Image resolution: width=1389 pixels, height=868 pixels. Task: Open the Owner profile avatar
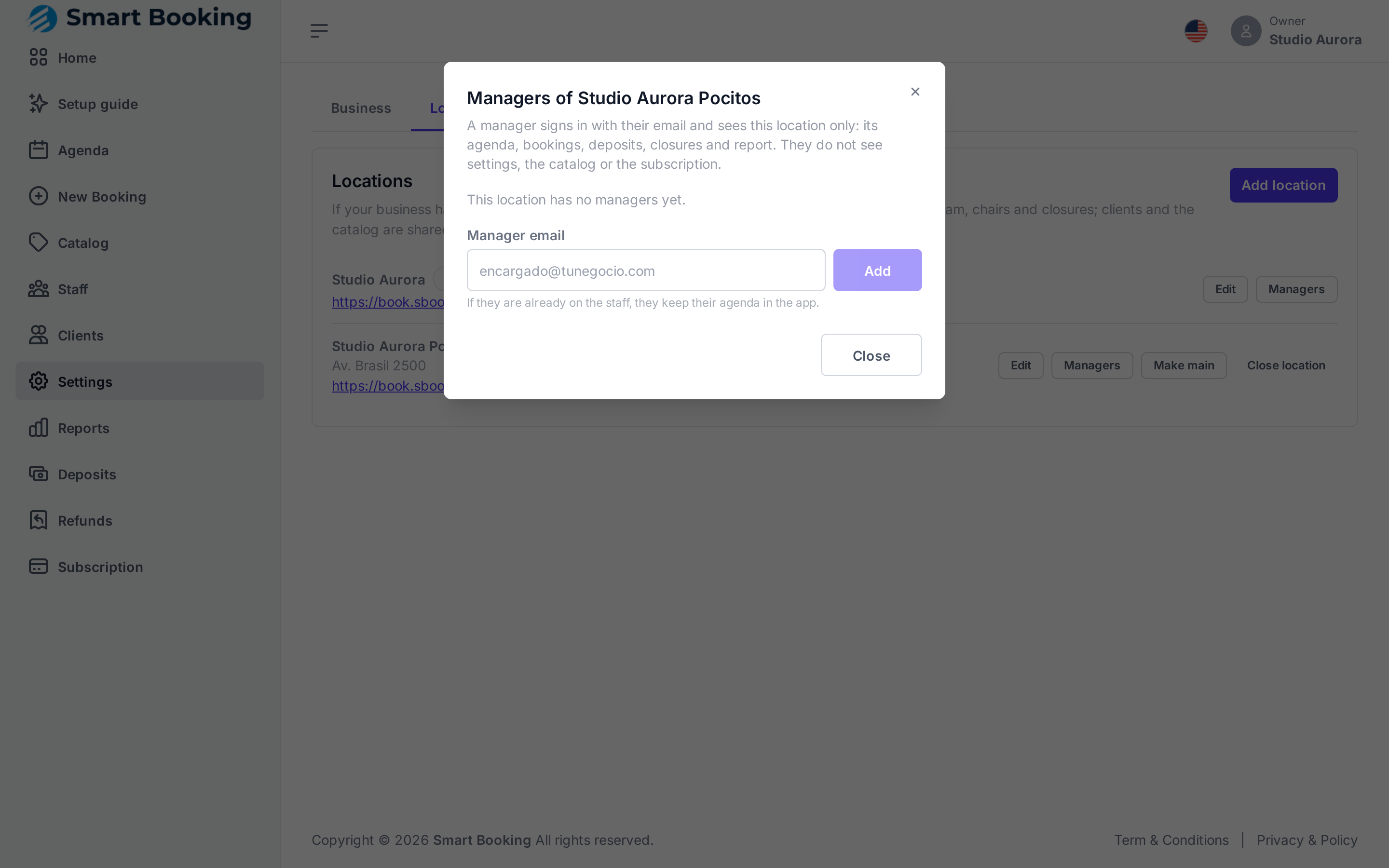click(x=1245, y=31)
